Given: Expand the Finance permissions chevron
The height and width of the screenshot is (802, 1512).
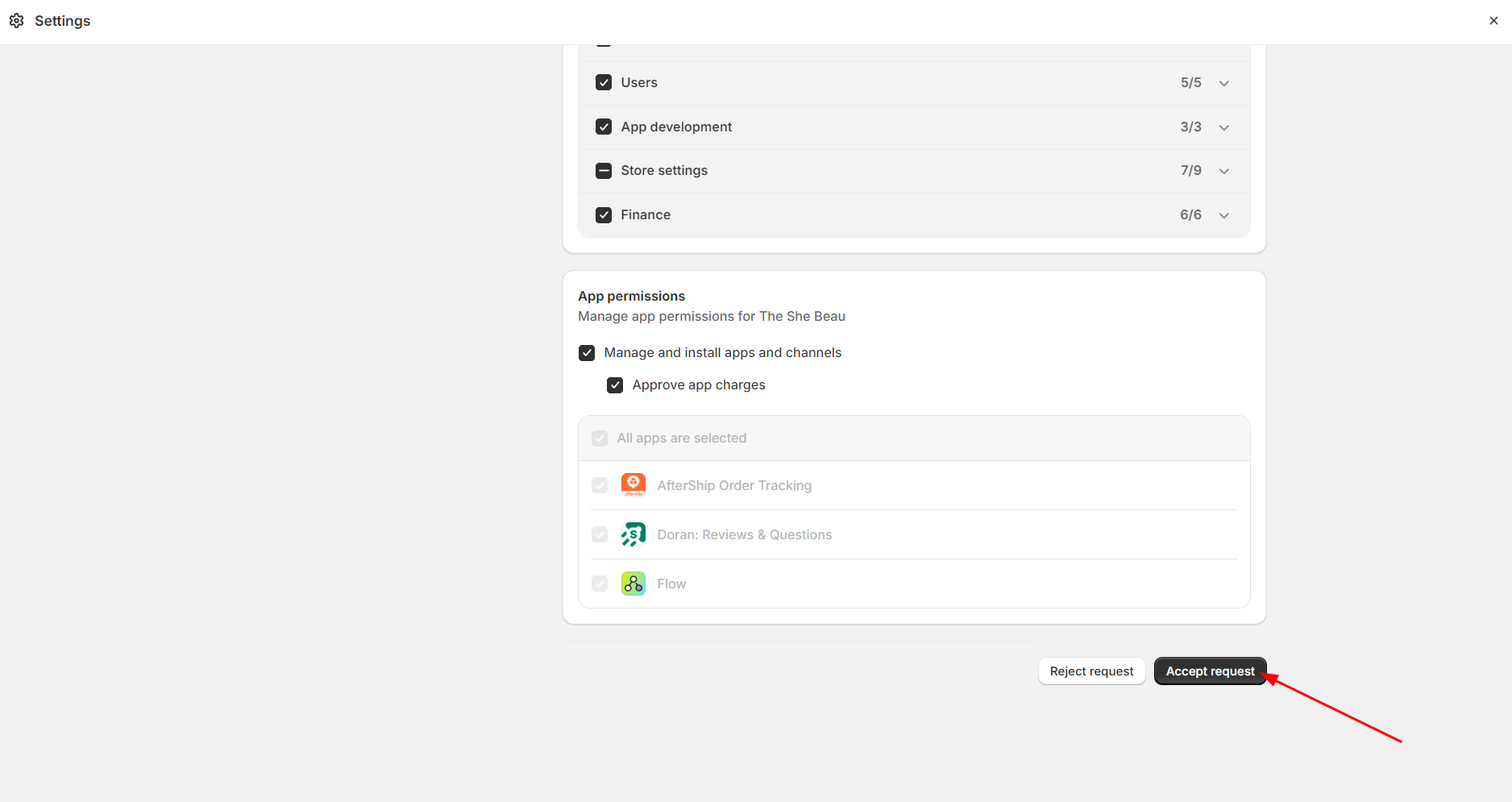Looking at the screenshot, I should point(1224,215).
